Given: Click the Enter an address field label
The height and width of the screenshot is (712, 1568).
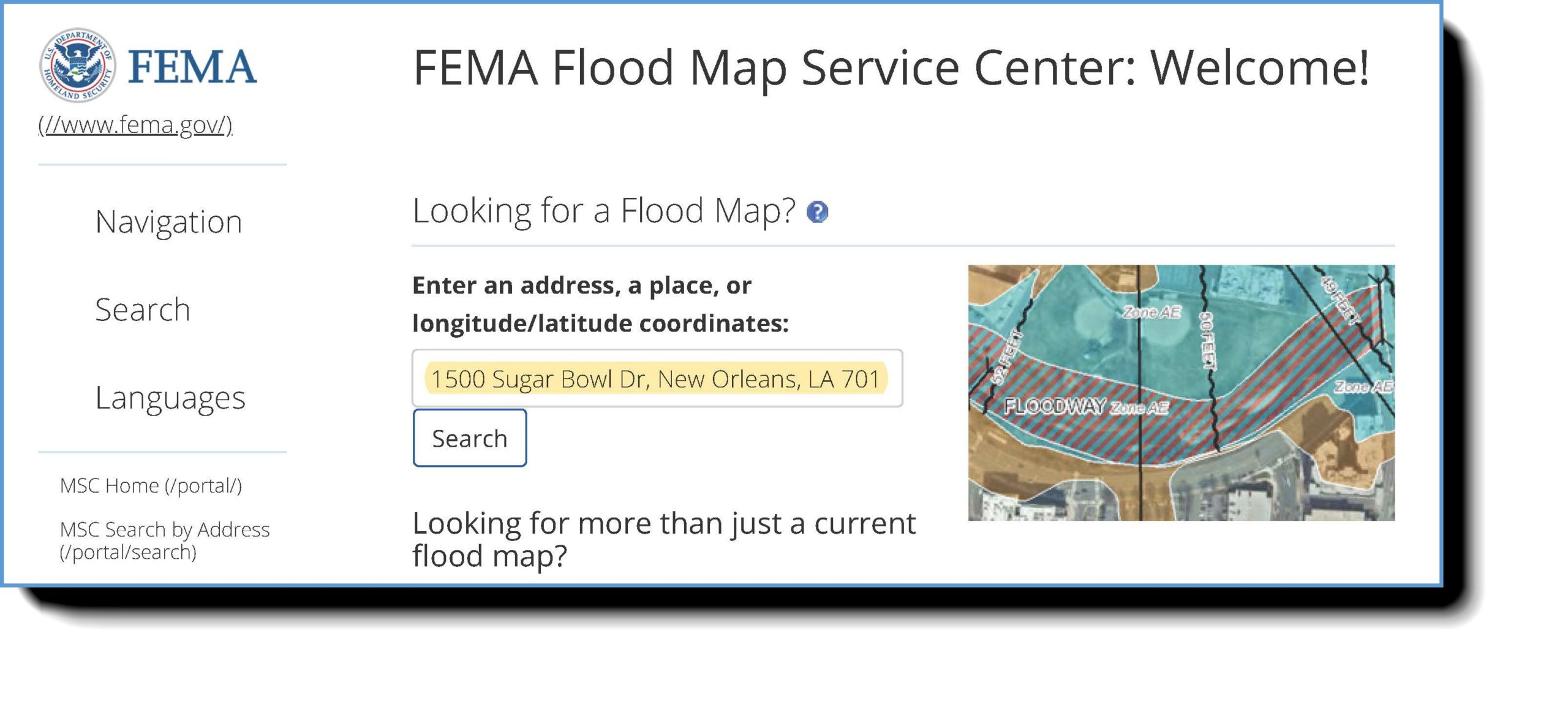Looking at the screenshot, I should 600,304.
